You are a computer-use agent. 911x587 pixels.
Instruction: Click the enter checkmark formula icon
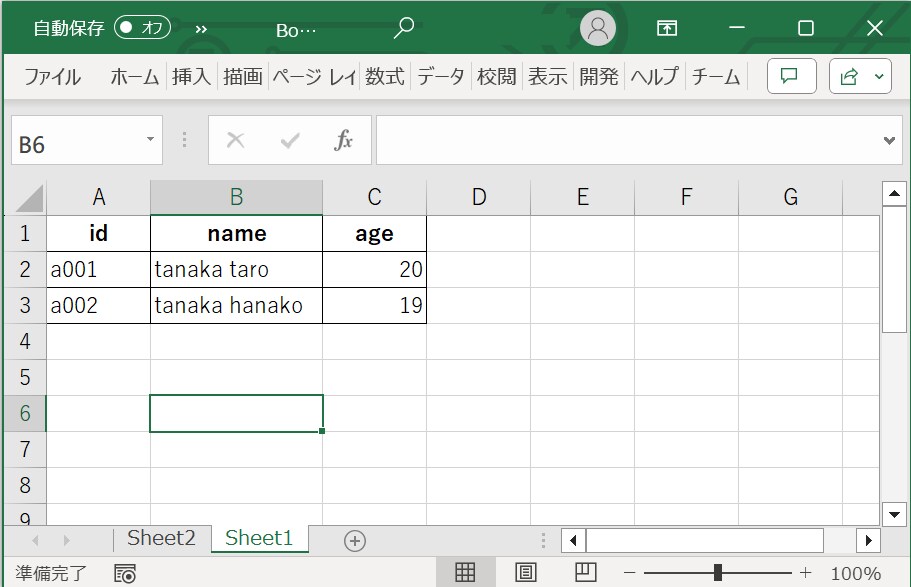click(x=289, y=140)
